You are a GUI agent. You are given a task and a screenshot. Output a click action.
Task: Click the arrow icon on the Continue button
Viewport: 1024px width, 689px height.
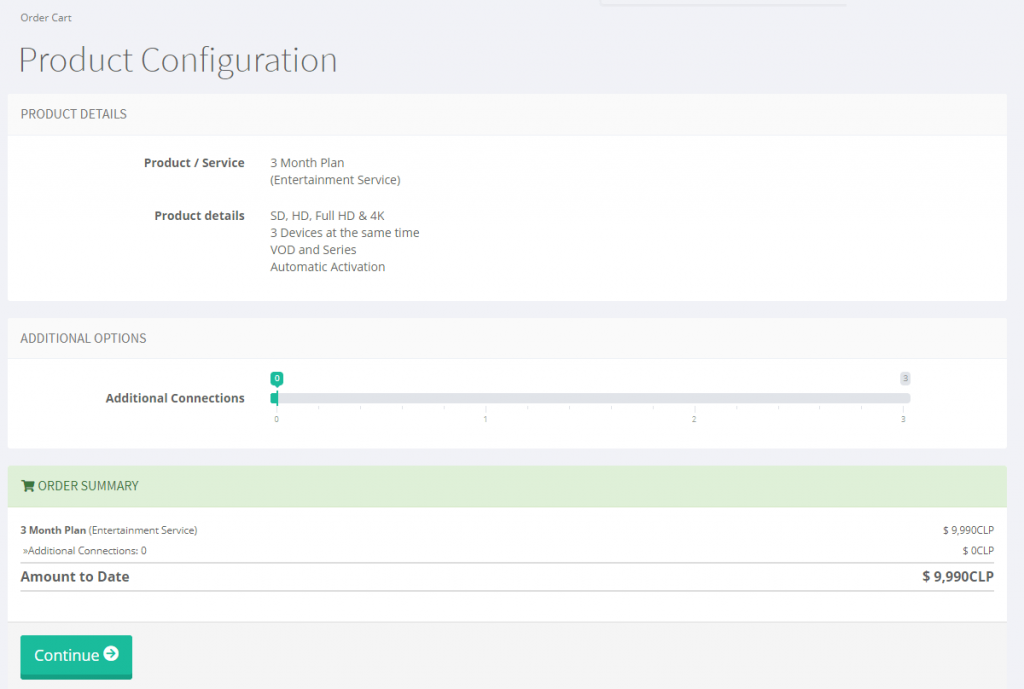(111, 654)
